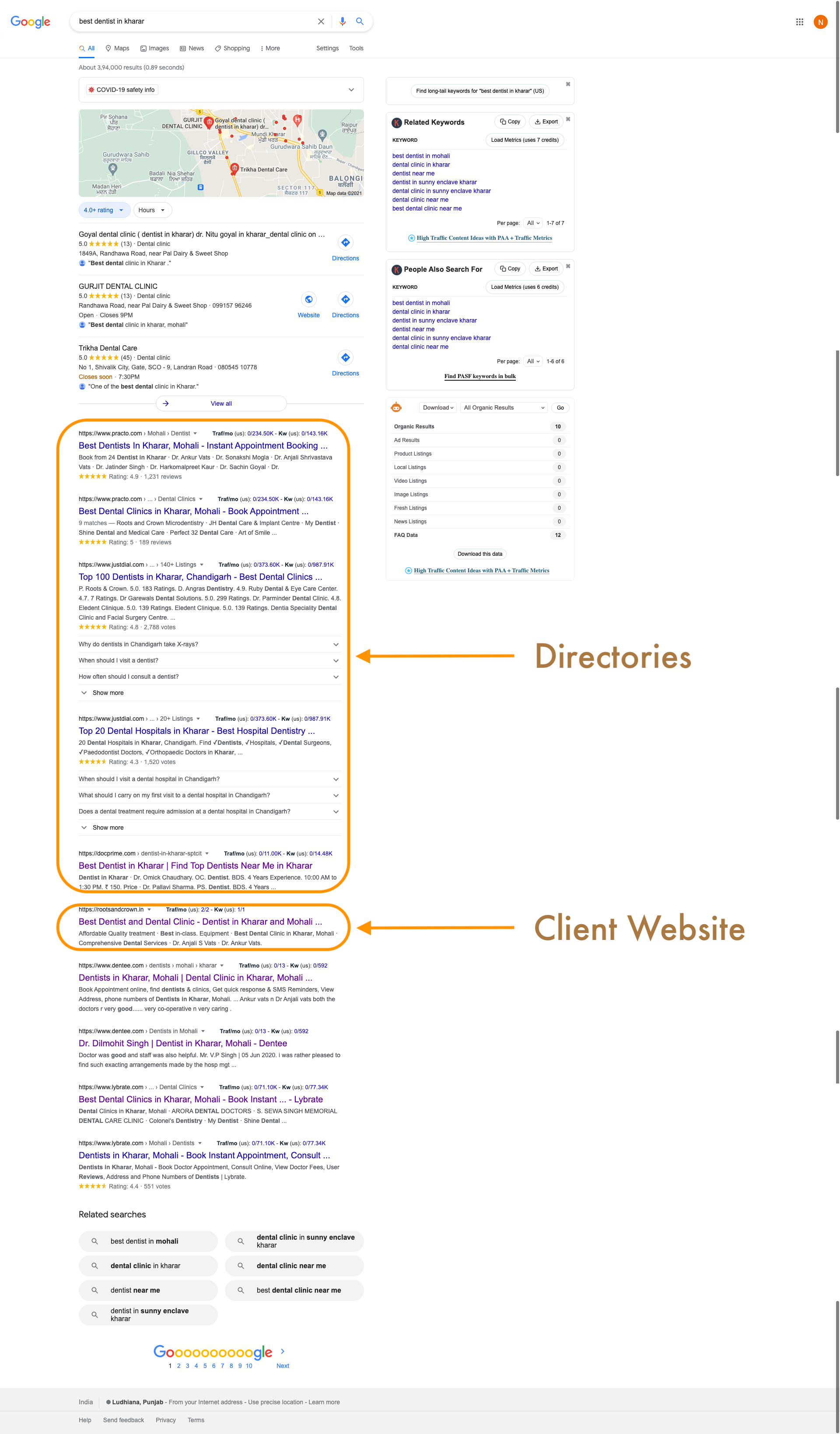Close the long-tail keywords widget
This screenshot has width=840, height=1434.
point(567,84)
